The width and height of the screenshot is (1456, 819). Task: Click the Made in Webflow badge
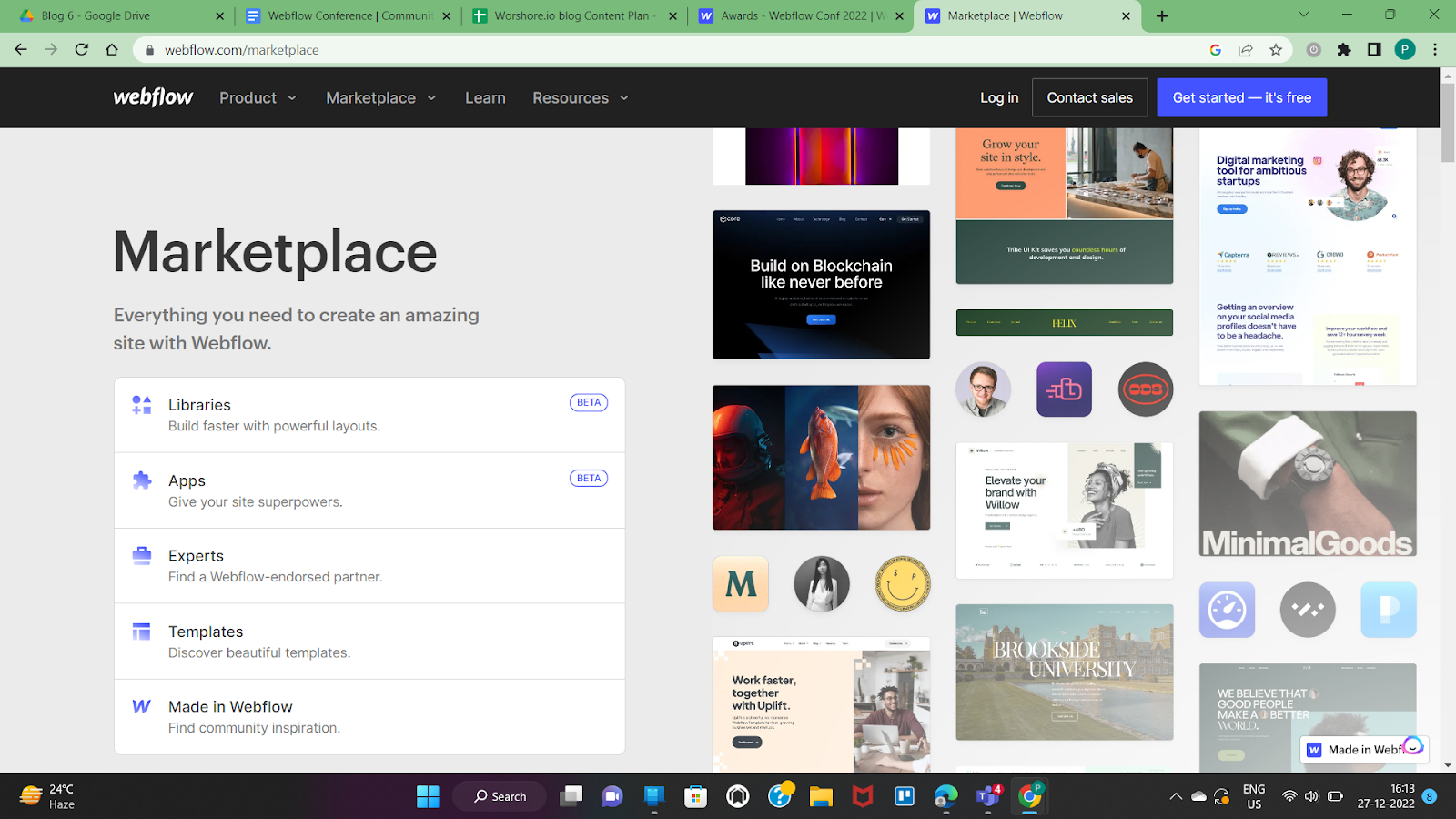1364,749
